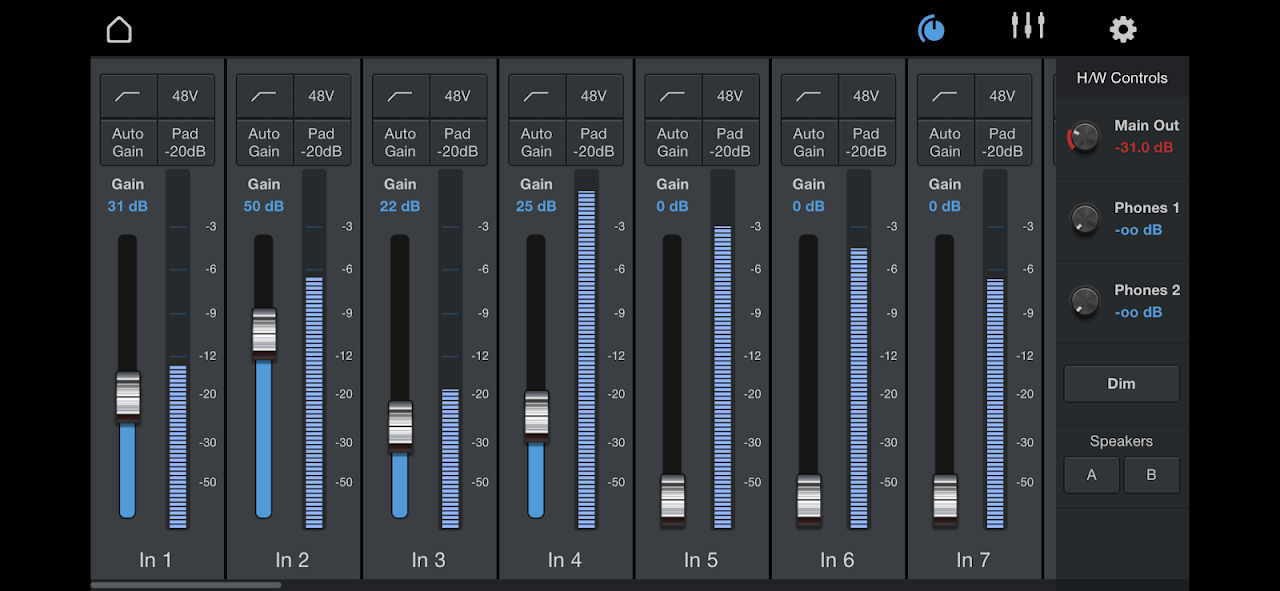Screen dimensions: 1280x591
Task: Start Auto Gain on In 7
Action: [944, 142]
